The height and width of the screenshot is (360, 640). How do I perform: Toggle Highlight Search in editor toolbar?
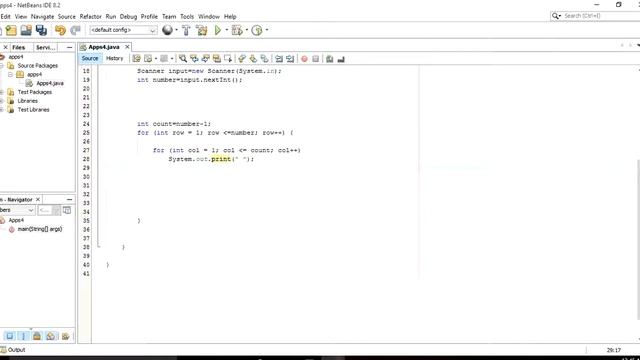click(217, 59)
